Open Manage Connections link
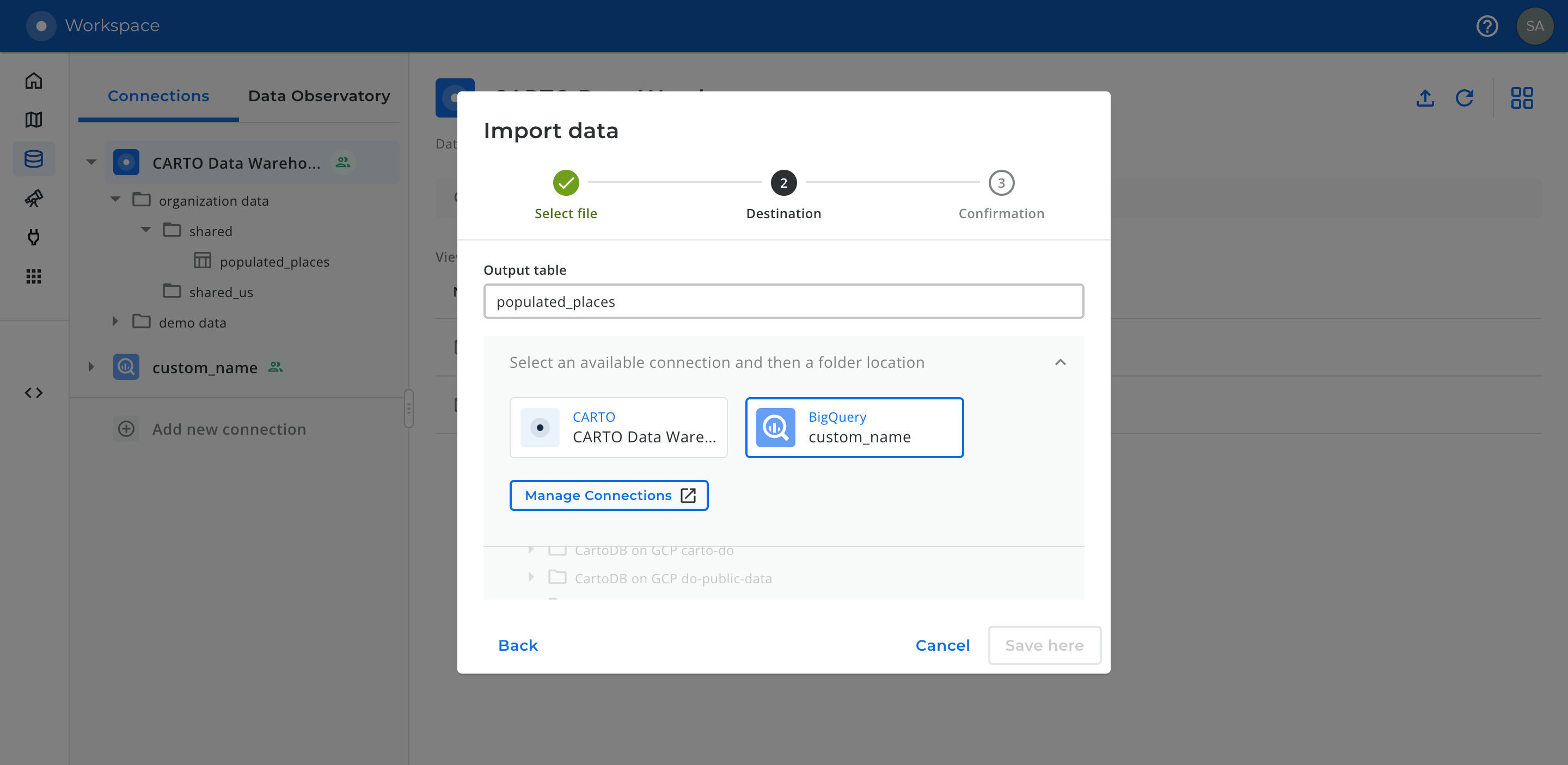This screenshot has width=1568, height=765. (609, 496)
